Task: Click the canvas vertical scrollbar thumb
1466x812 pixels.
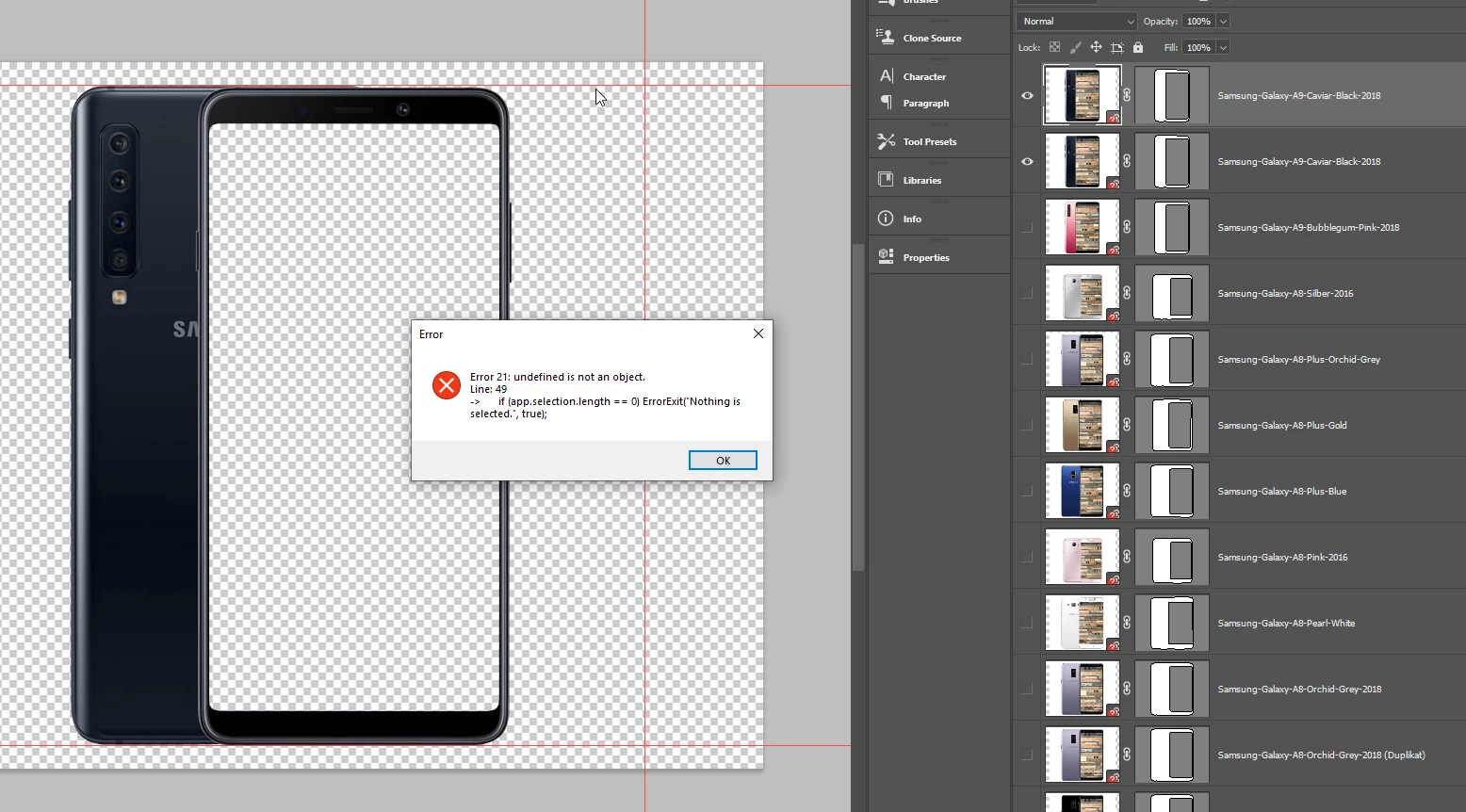Action: coord(857,407)
